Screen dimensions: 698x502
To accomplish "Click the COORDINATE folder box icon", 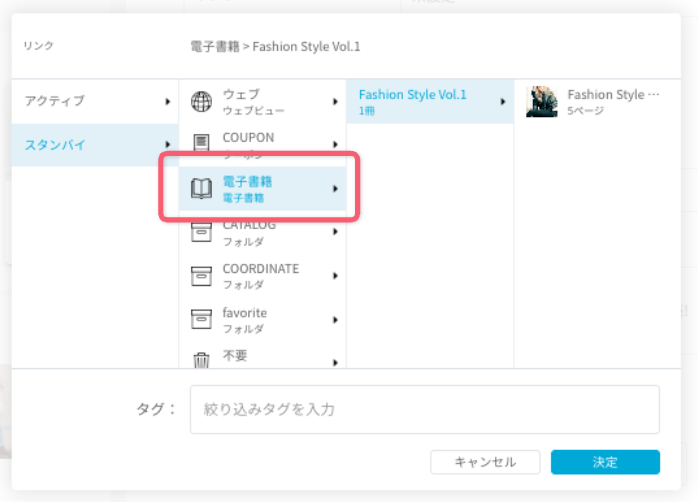I will point(201,276).
